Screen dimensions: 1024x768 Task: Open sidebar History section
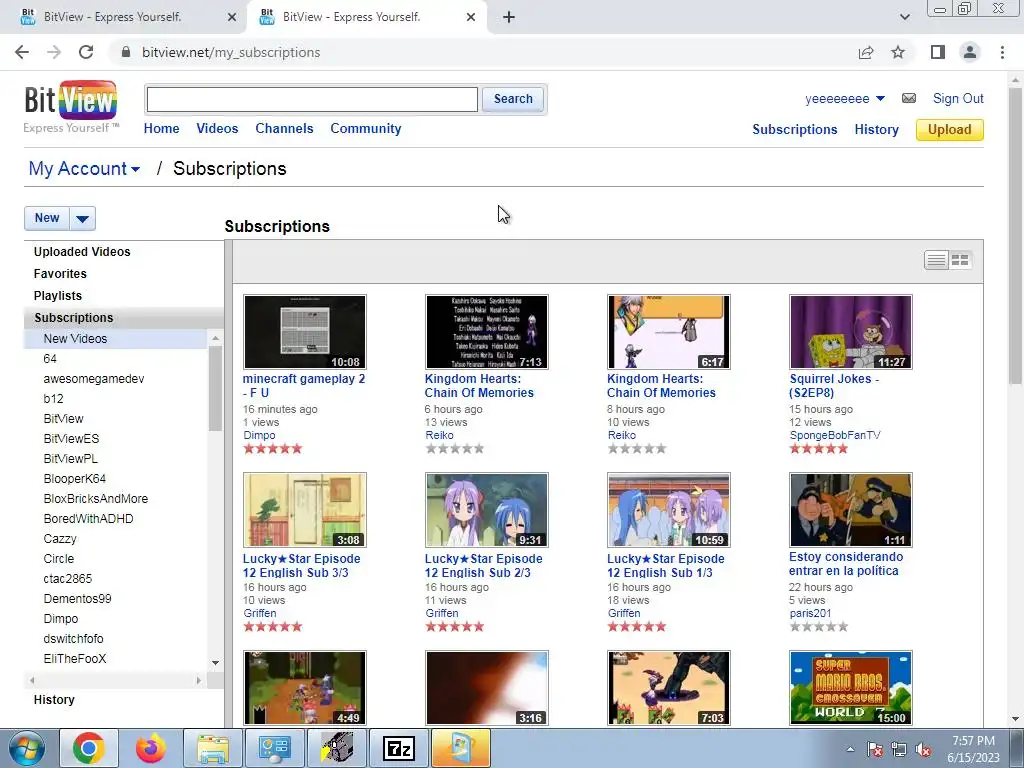(x=54, y=699)
